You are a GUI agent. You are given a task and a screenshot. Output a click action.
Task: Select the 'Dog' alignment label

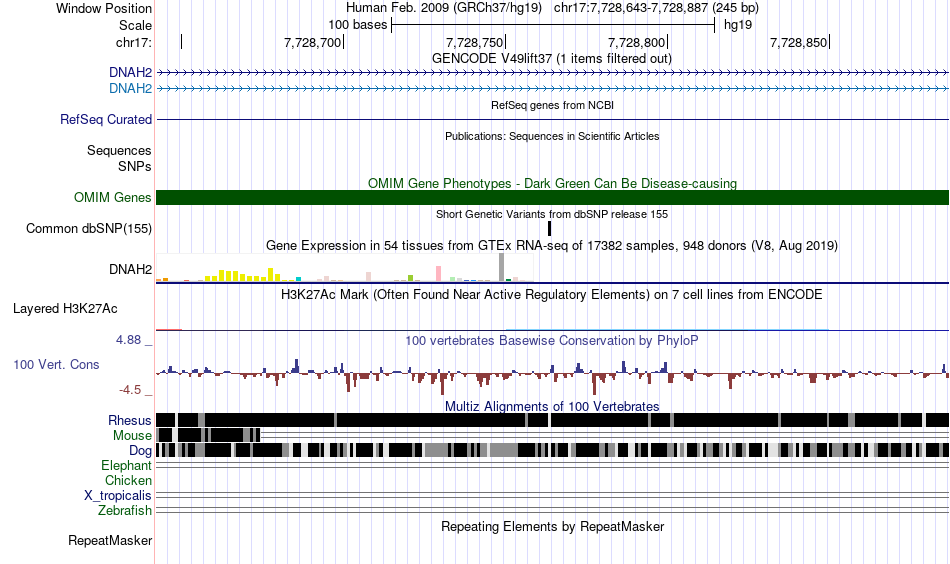pyautogui.click(x=140, y=450)
